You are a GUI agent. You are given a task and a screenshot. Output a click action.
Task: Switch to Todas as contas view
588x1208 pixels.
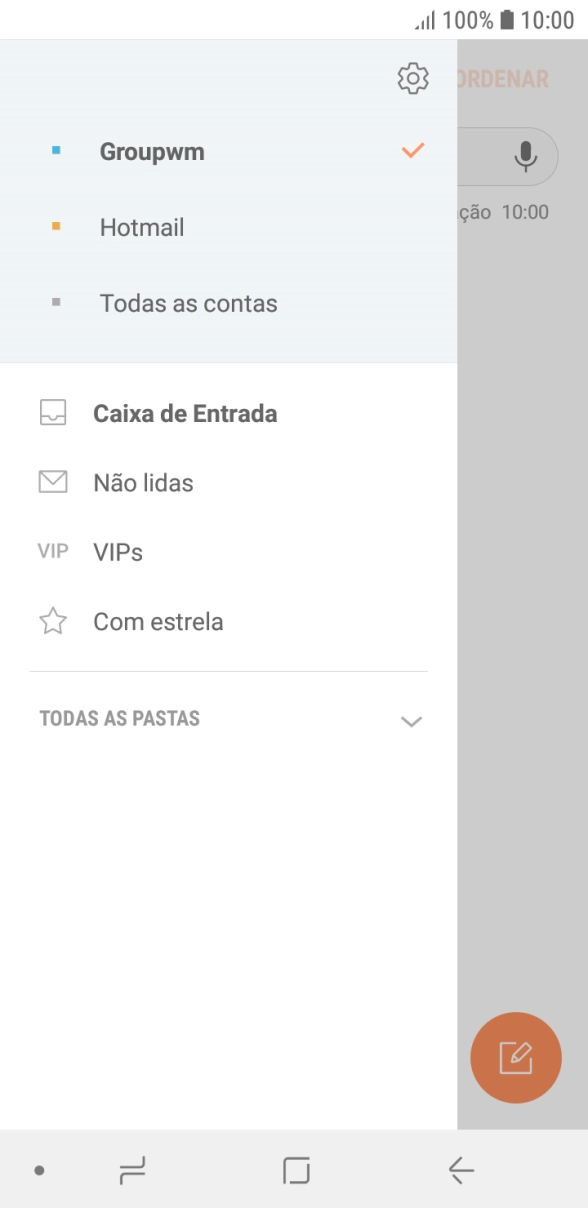click(186, 303)
